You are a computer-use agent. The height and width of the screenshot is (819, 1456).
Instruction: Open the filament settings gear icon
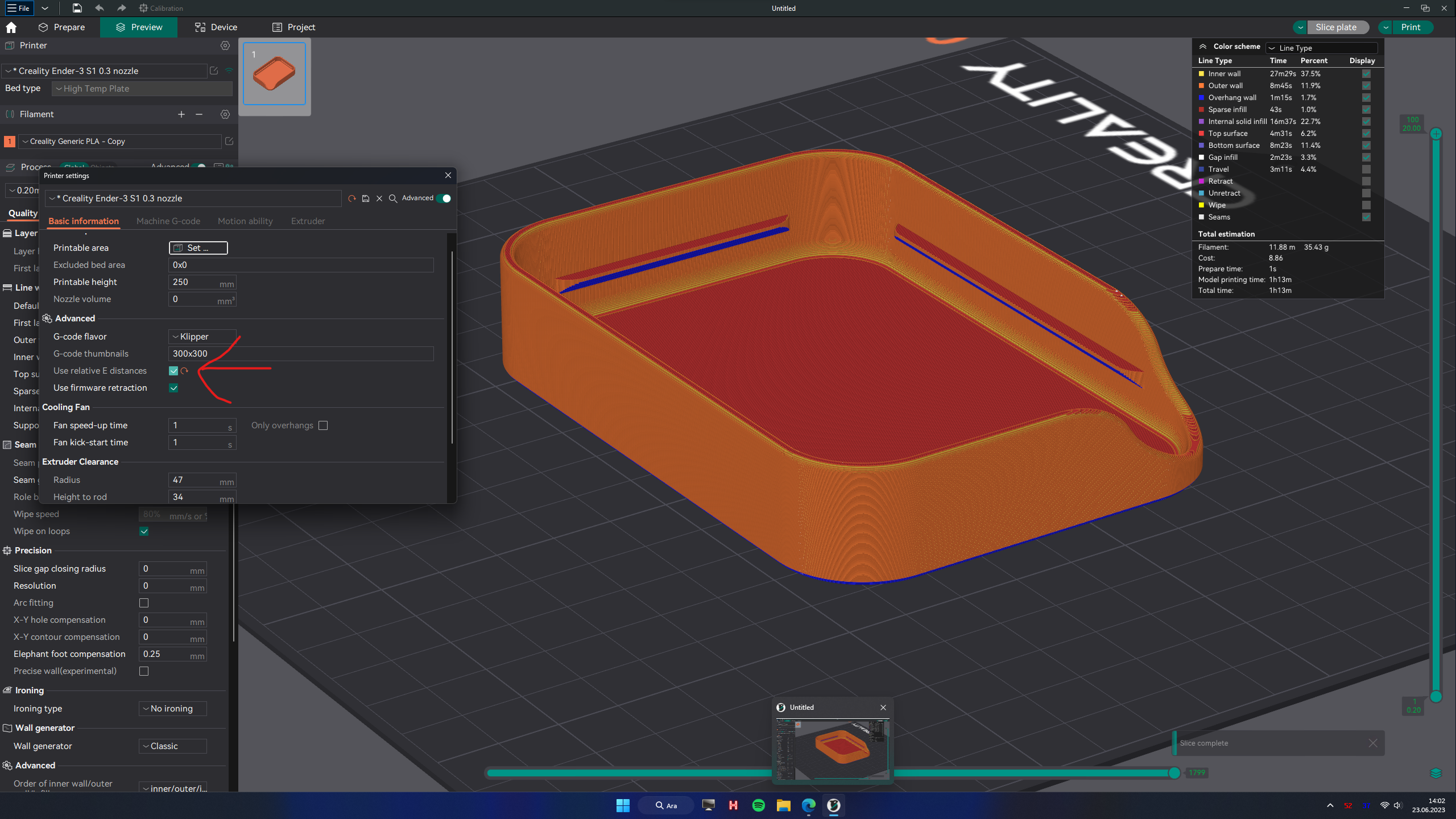pyautogui.click(x=225, y=114)
